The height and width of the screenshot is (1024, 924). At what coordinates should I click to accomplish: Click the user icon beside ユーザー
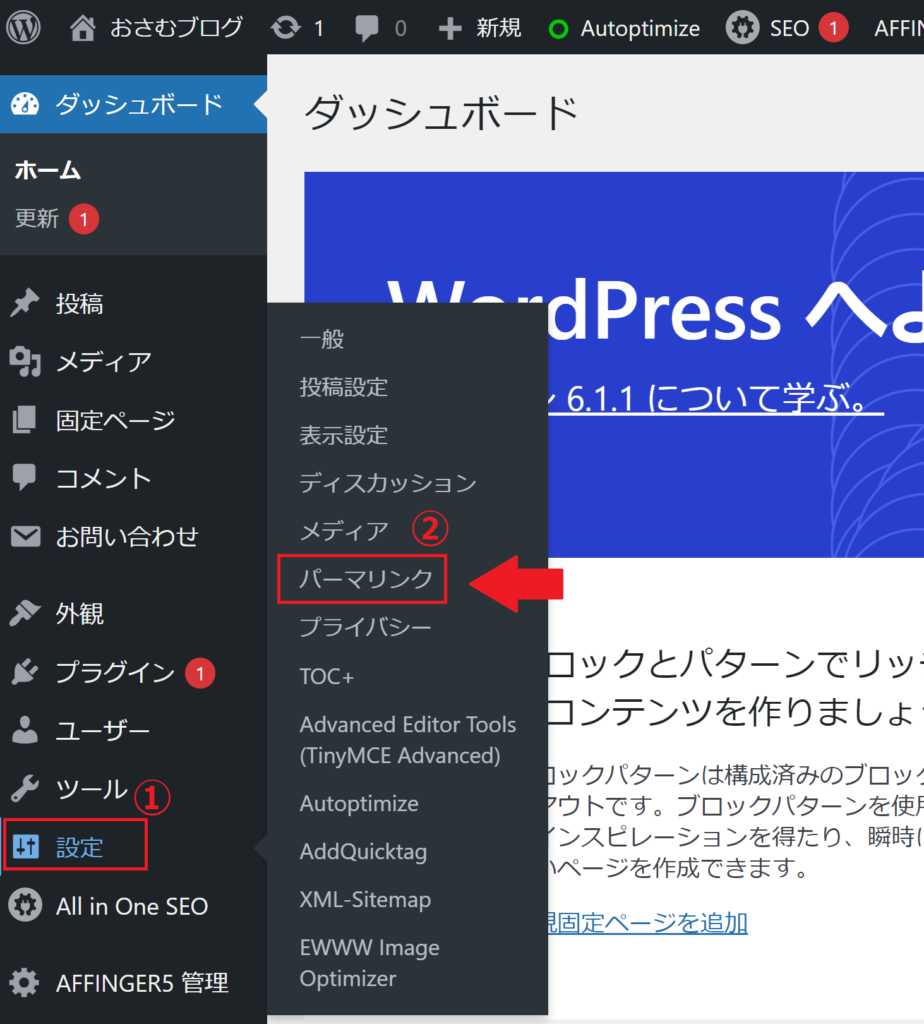(25, 729)
